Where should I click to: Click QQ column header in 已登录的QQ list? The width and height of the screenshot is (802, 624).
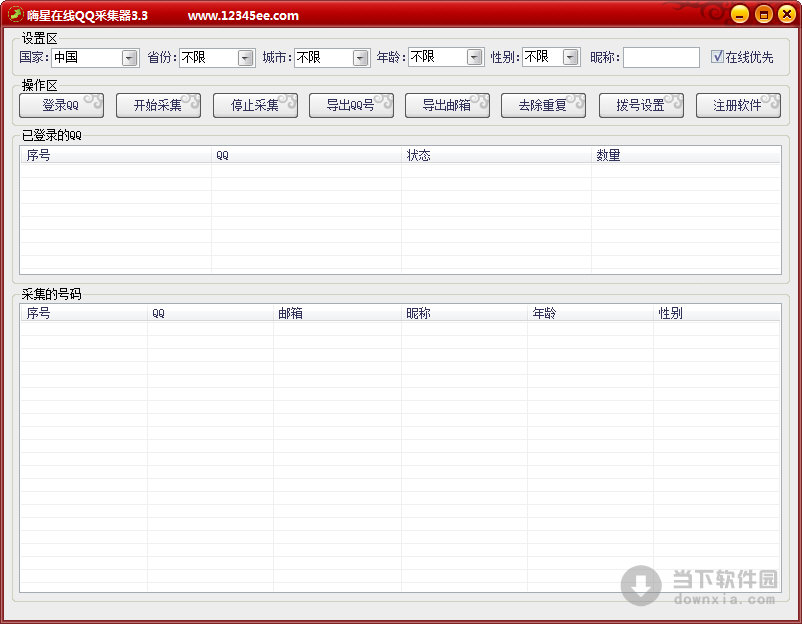coord(306,155)
